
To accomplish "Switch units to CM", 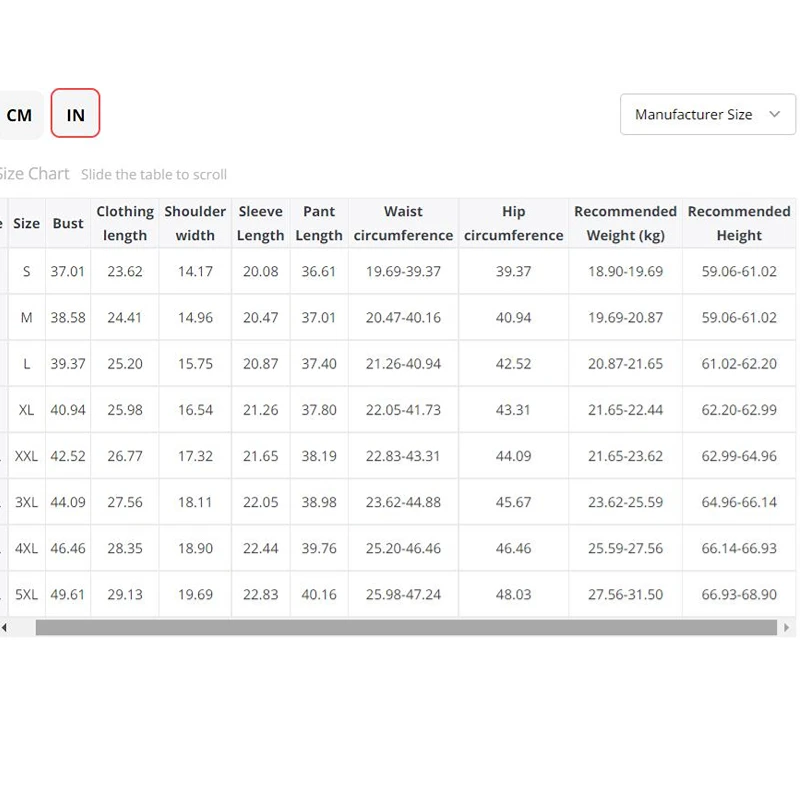I will (x=19, y=115).
